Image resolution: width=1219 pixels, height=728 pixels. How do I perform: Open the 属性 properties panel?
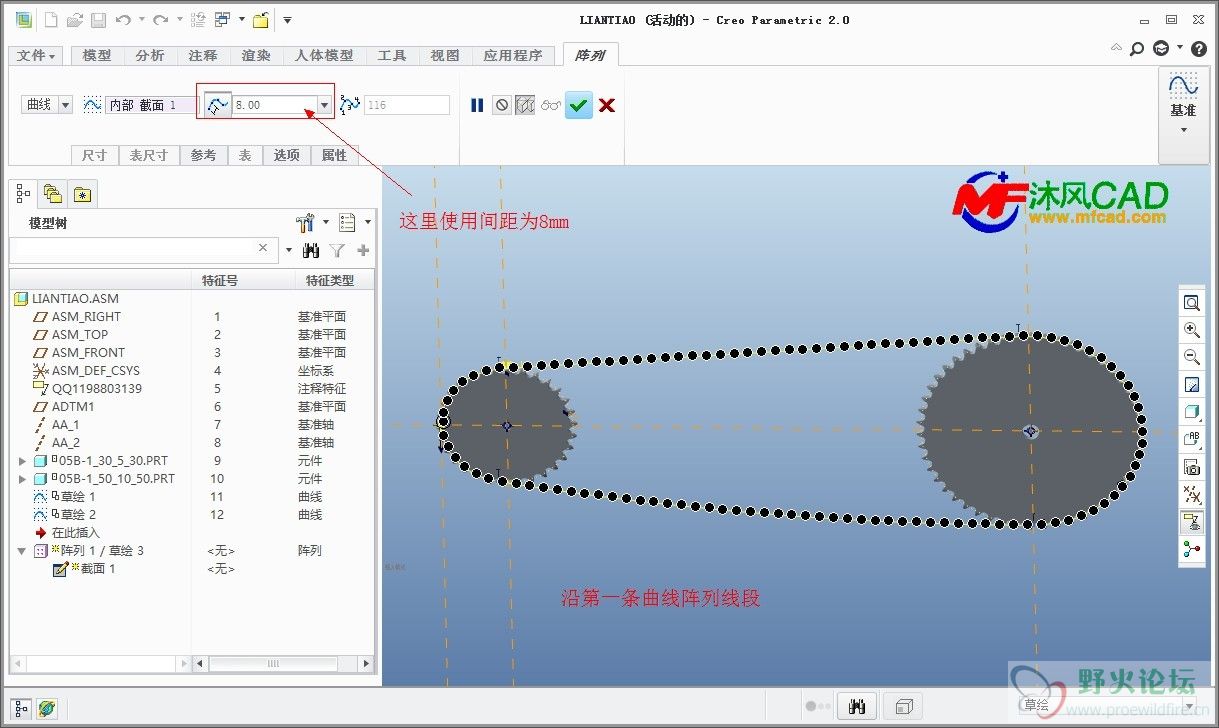pos(334,155)
